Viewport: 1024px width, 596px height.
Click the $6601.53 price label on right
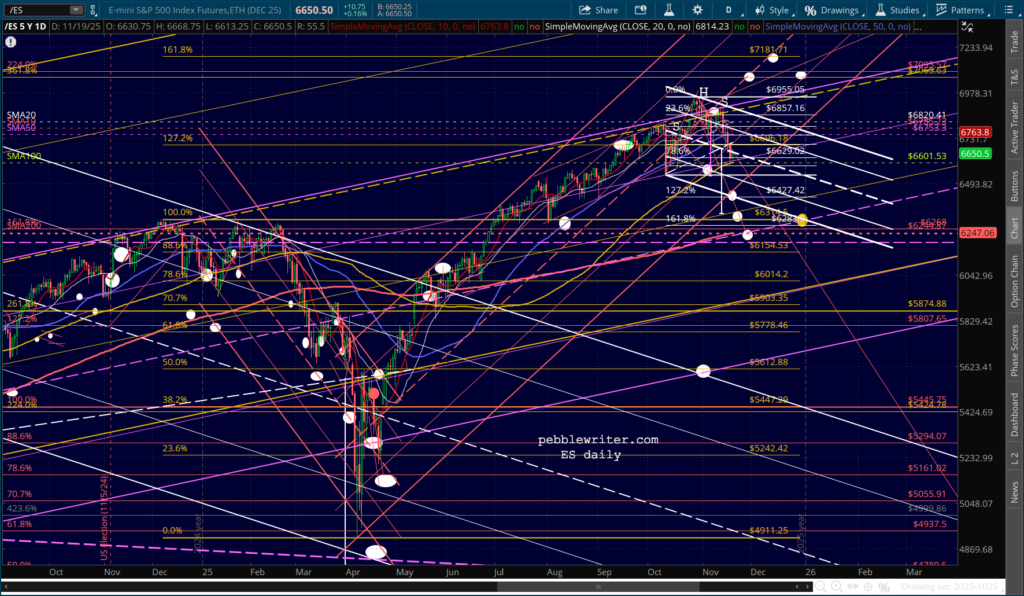pyautogui.click(x=927, y=157)
